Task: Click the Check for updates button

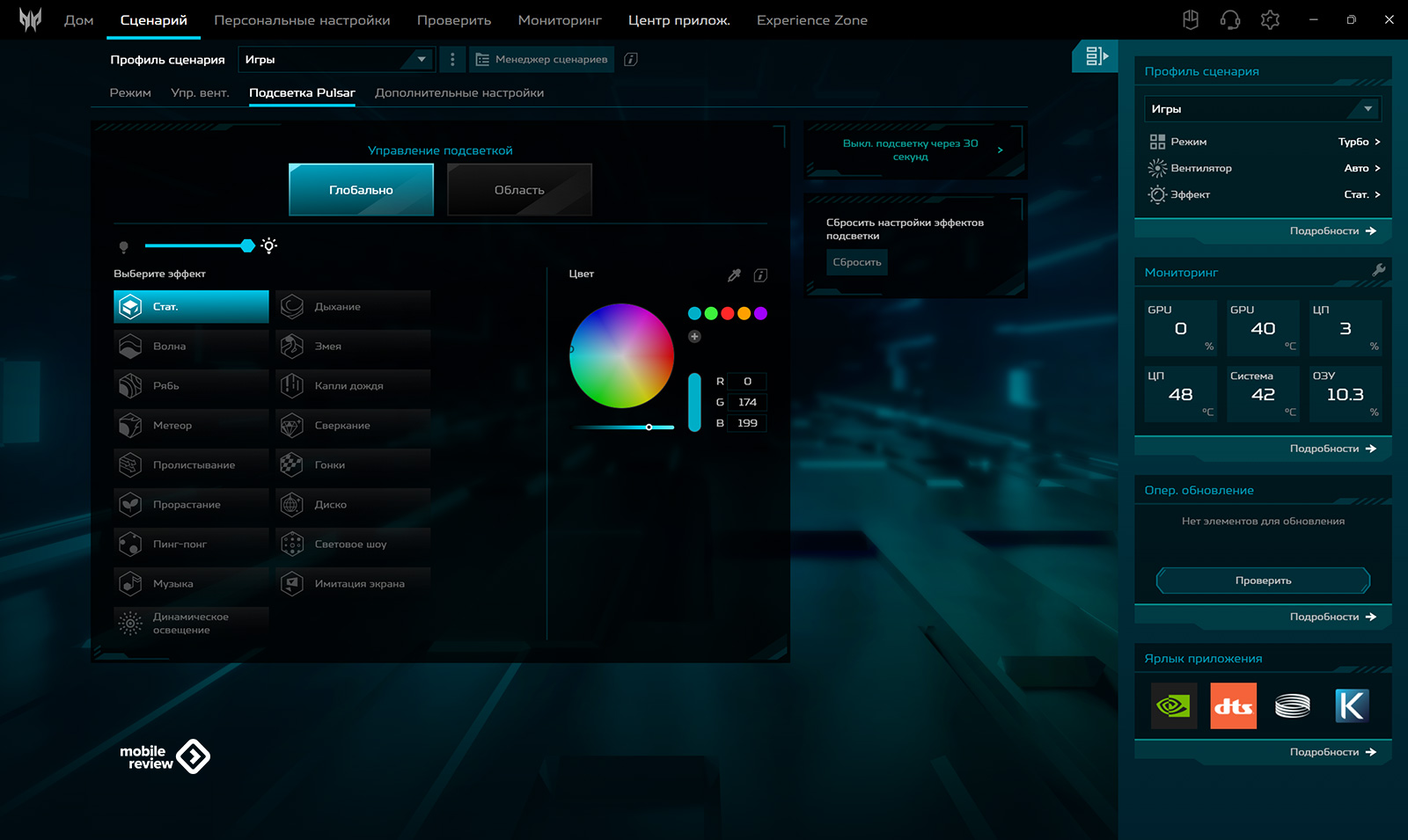Action: 1263,581
